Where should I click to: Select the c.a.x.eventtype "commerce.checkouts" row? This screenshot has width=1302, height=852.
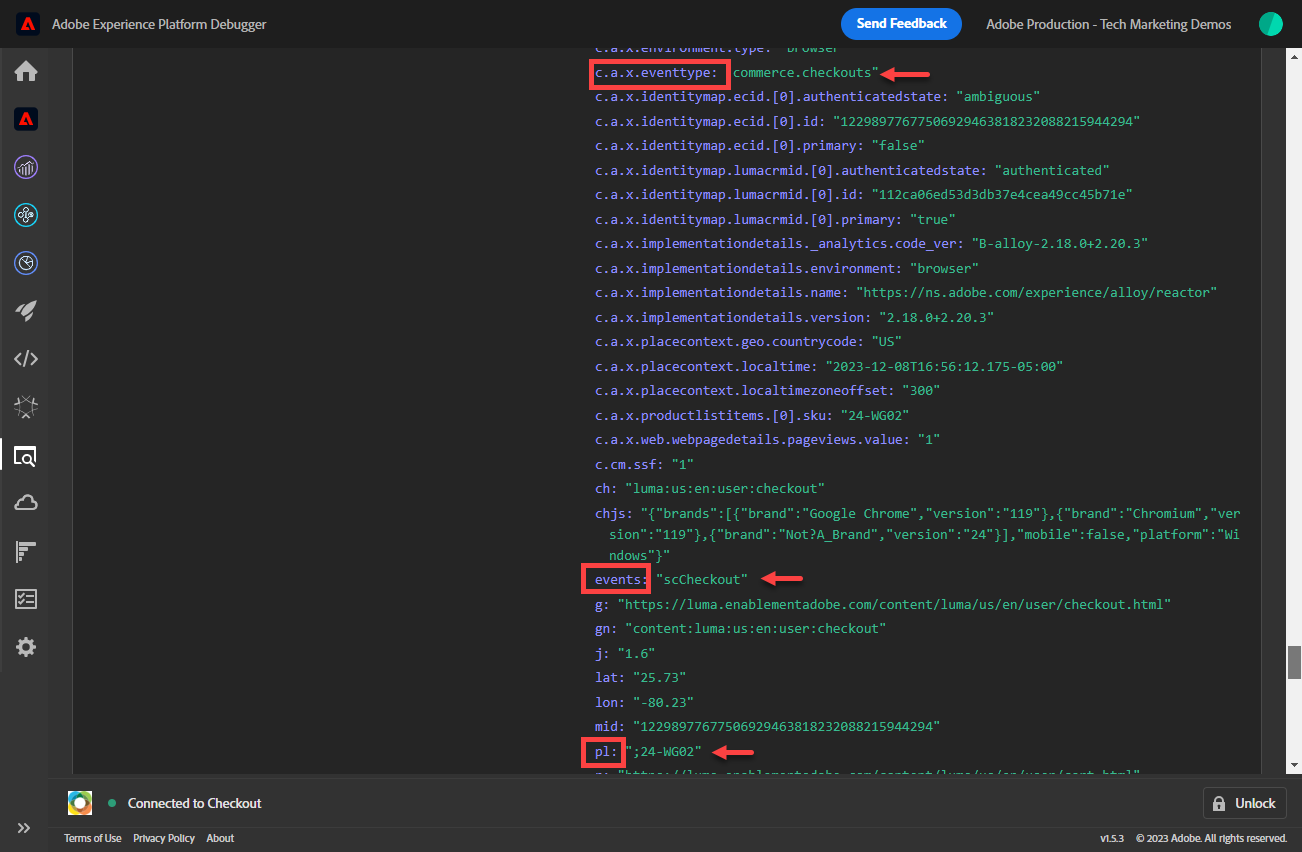[736, 73]
